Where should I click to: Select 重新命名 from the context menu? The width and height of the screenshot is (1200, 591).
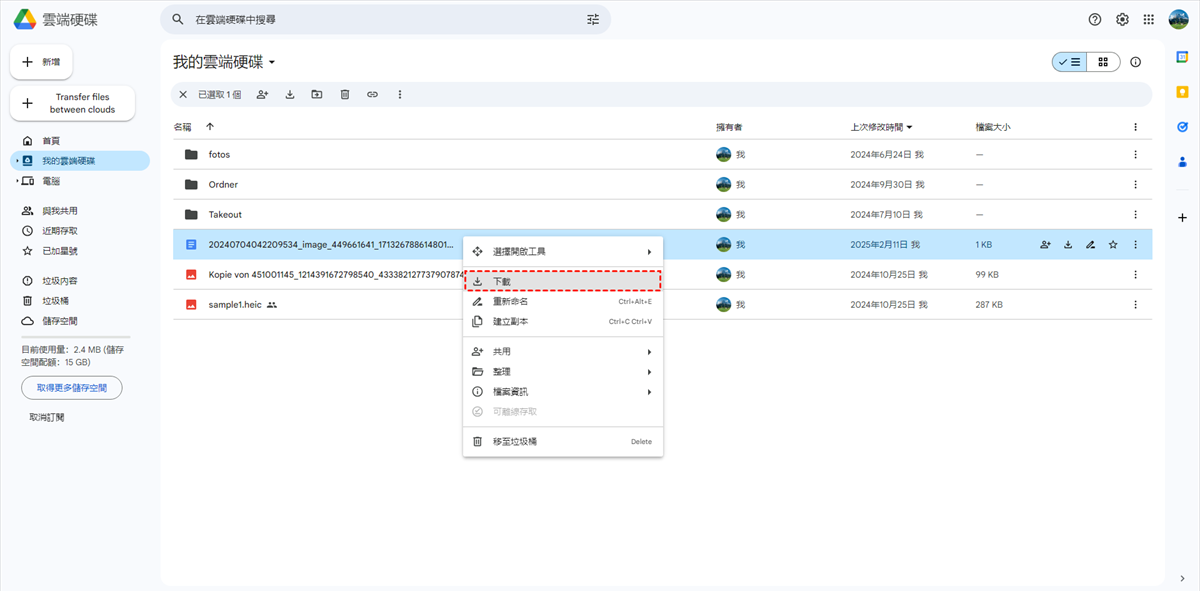[510, 301]
